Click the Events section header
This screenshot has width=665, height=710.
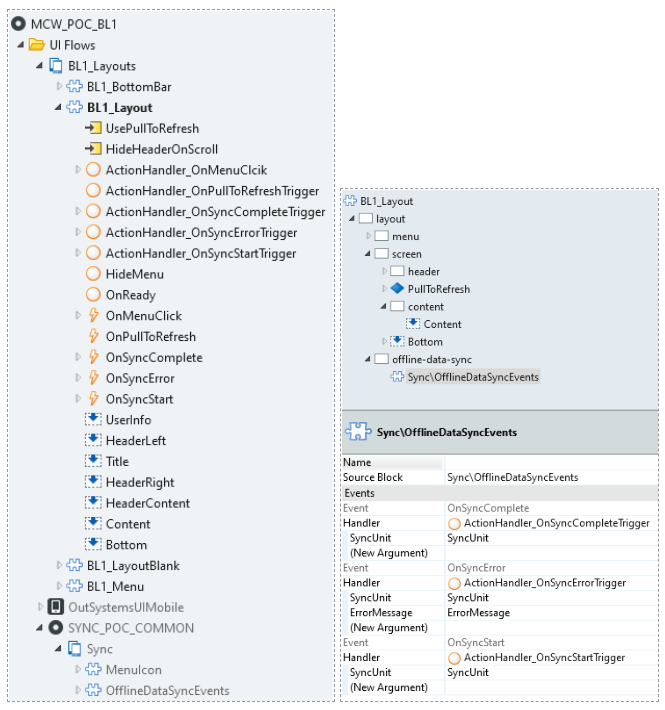pos(500,493)
